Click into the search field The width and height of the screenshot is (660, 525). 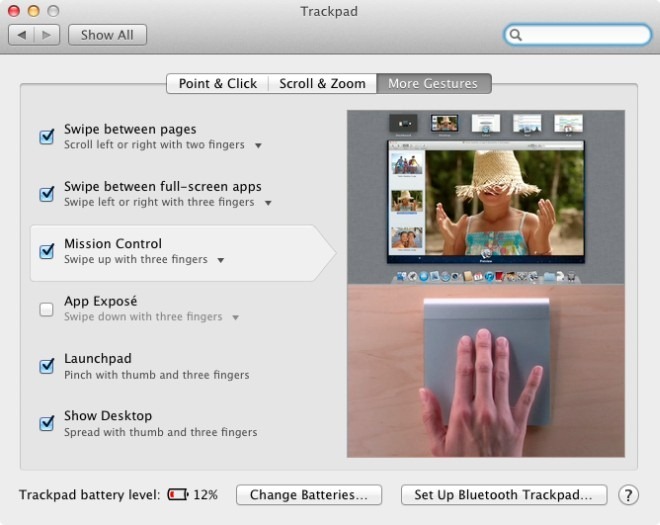pyautogui.click(x=578, y=35)
